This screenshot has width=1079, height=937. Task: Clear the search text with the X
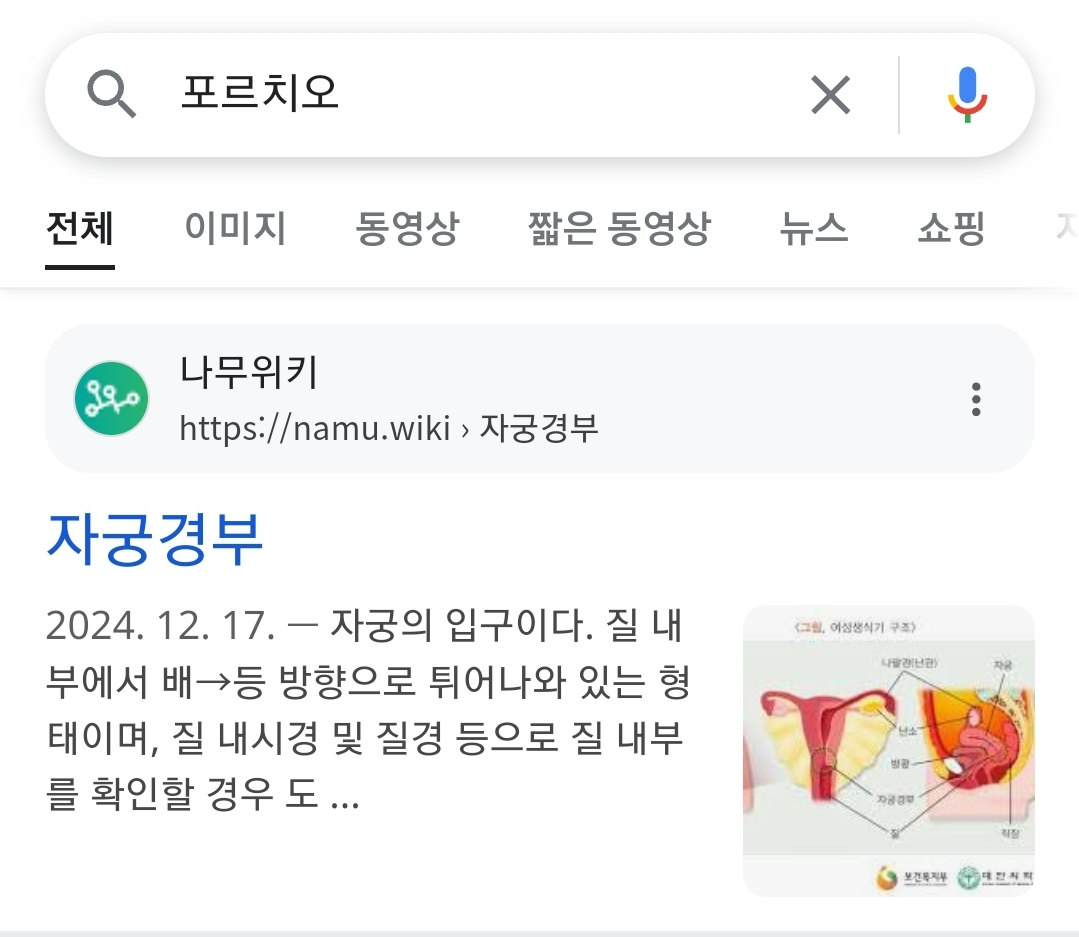click(830, 95)
